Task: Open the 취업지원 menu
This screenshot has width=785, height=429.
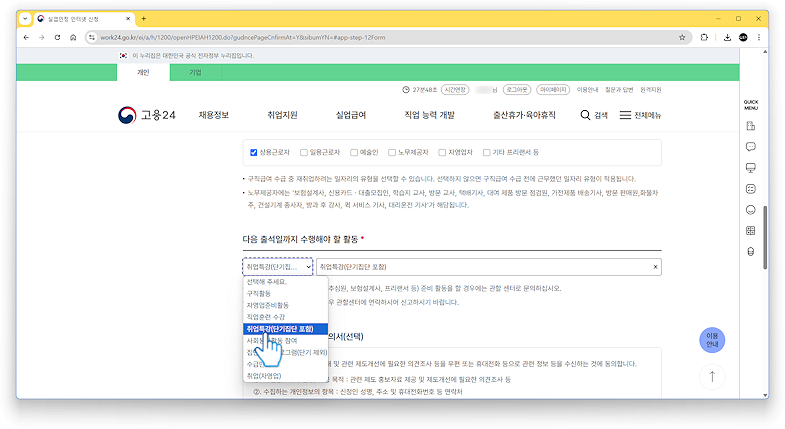Action: point(282,115)
